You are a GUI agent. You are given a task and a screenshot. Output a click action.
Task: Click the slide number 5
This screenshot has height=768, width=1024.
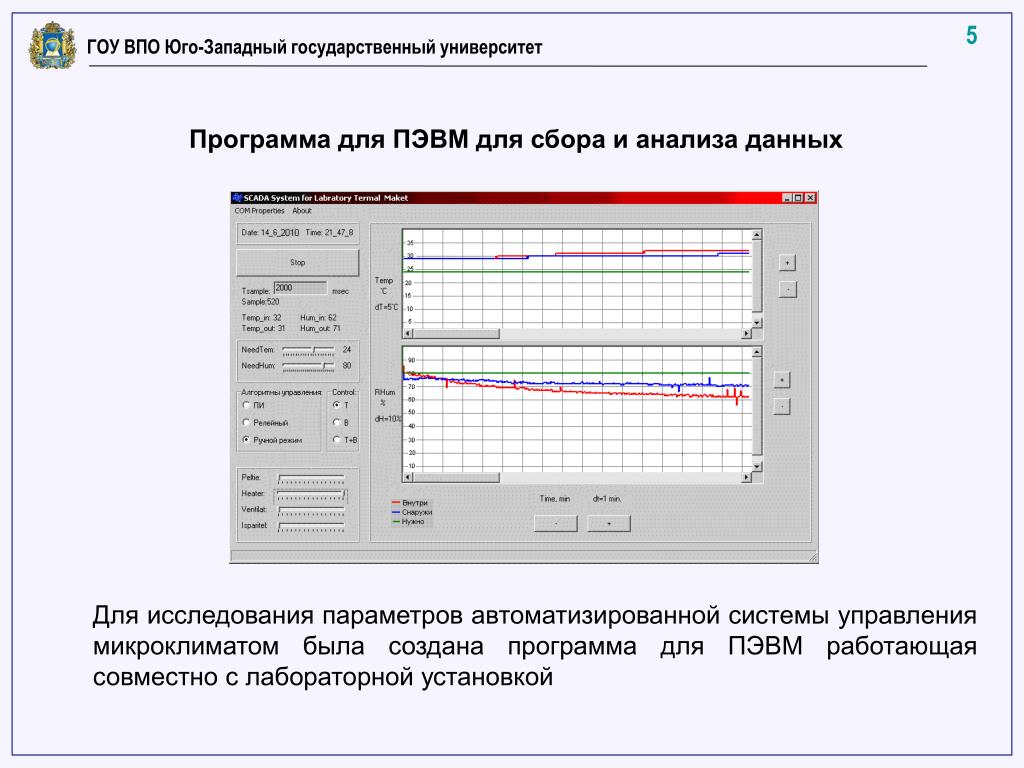point(972,35)
